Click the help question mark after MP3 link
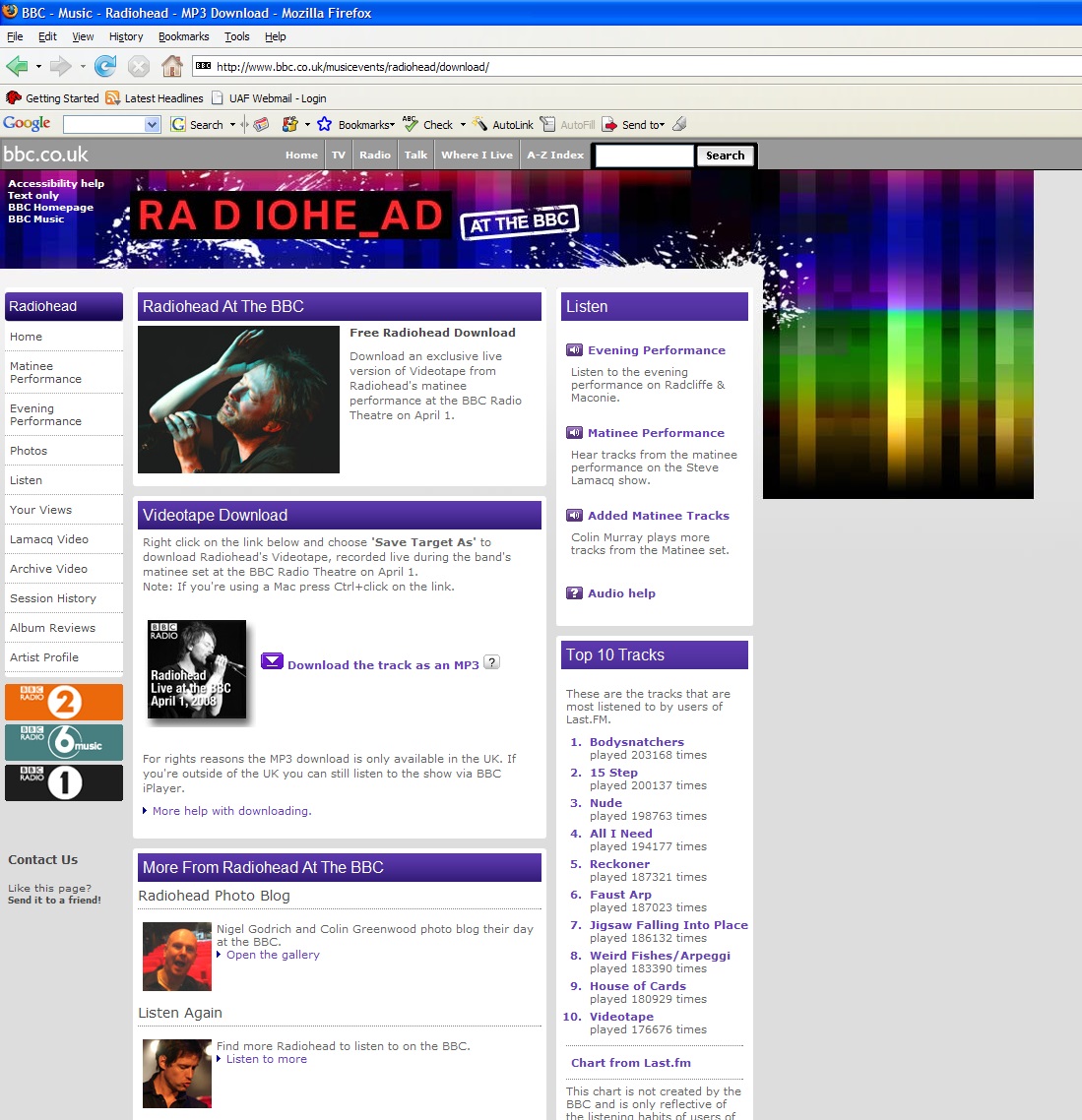1082x1120 pixels. click(x=491, y=662)
